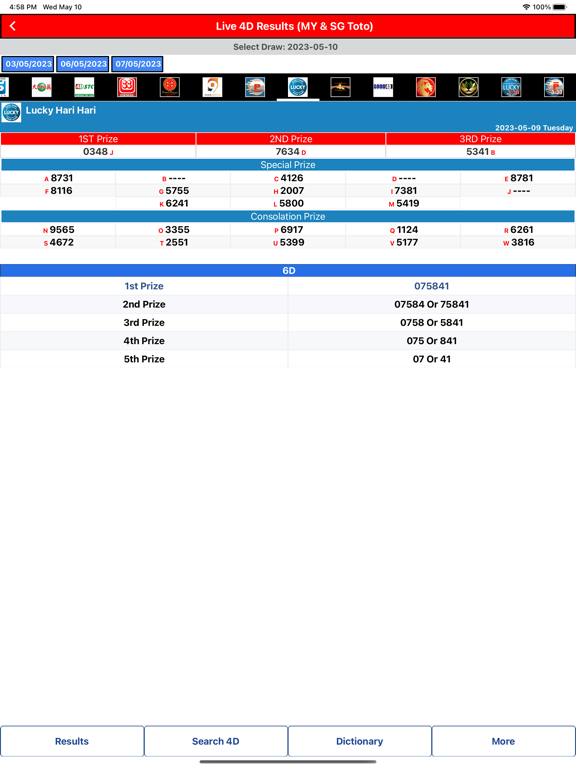The image size is (576, 768).
Task: Tap special prize M 5419
Action: (404, 204)
